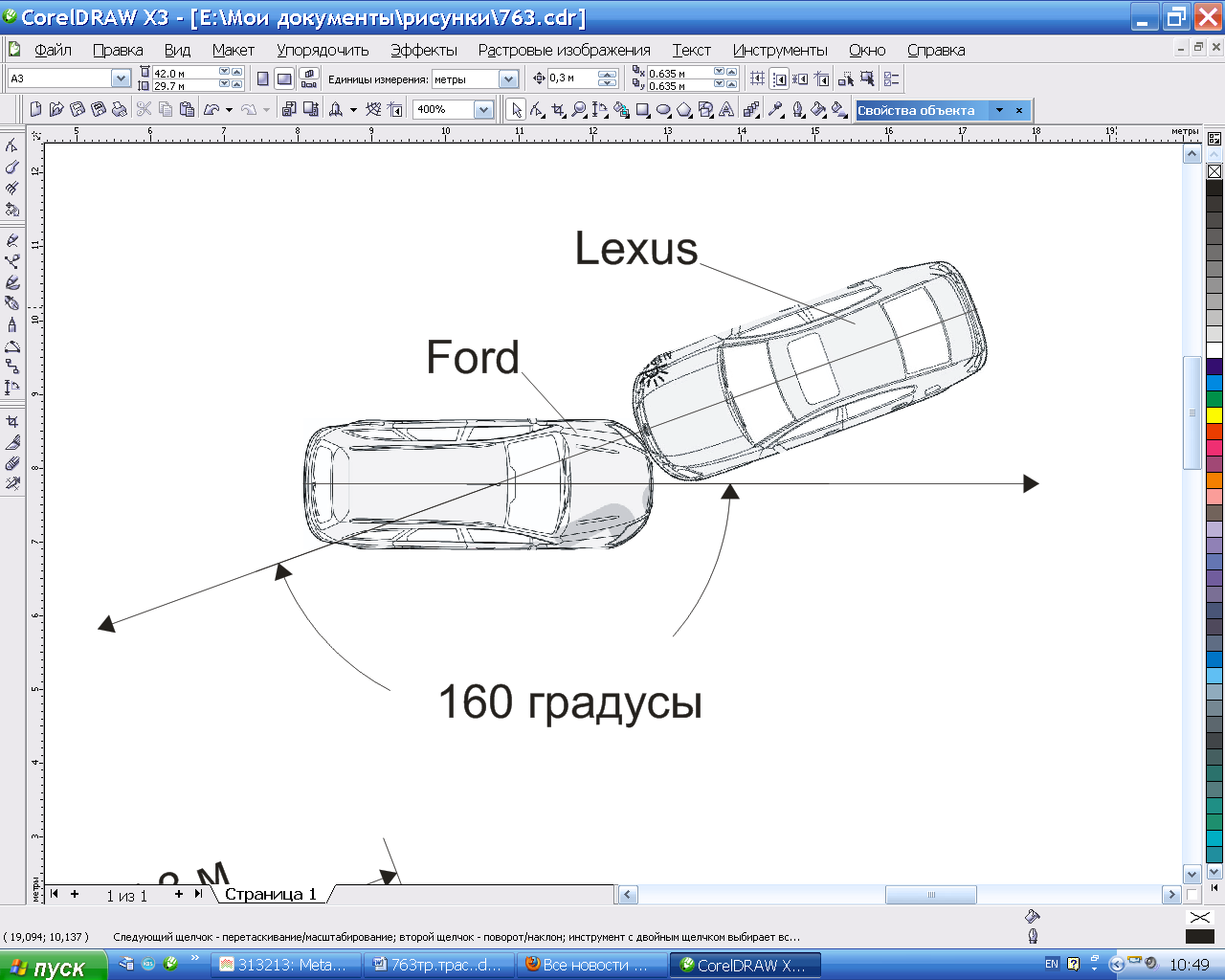Toggle snap to guidelines
Image resolution: width=1225 pixels, height=980 pixels.
pos(779,79)
